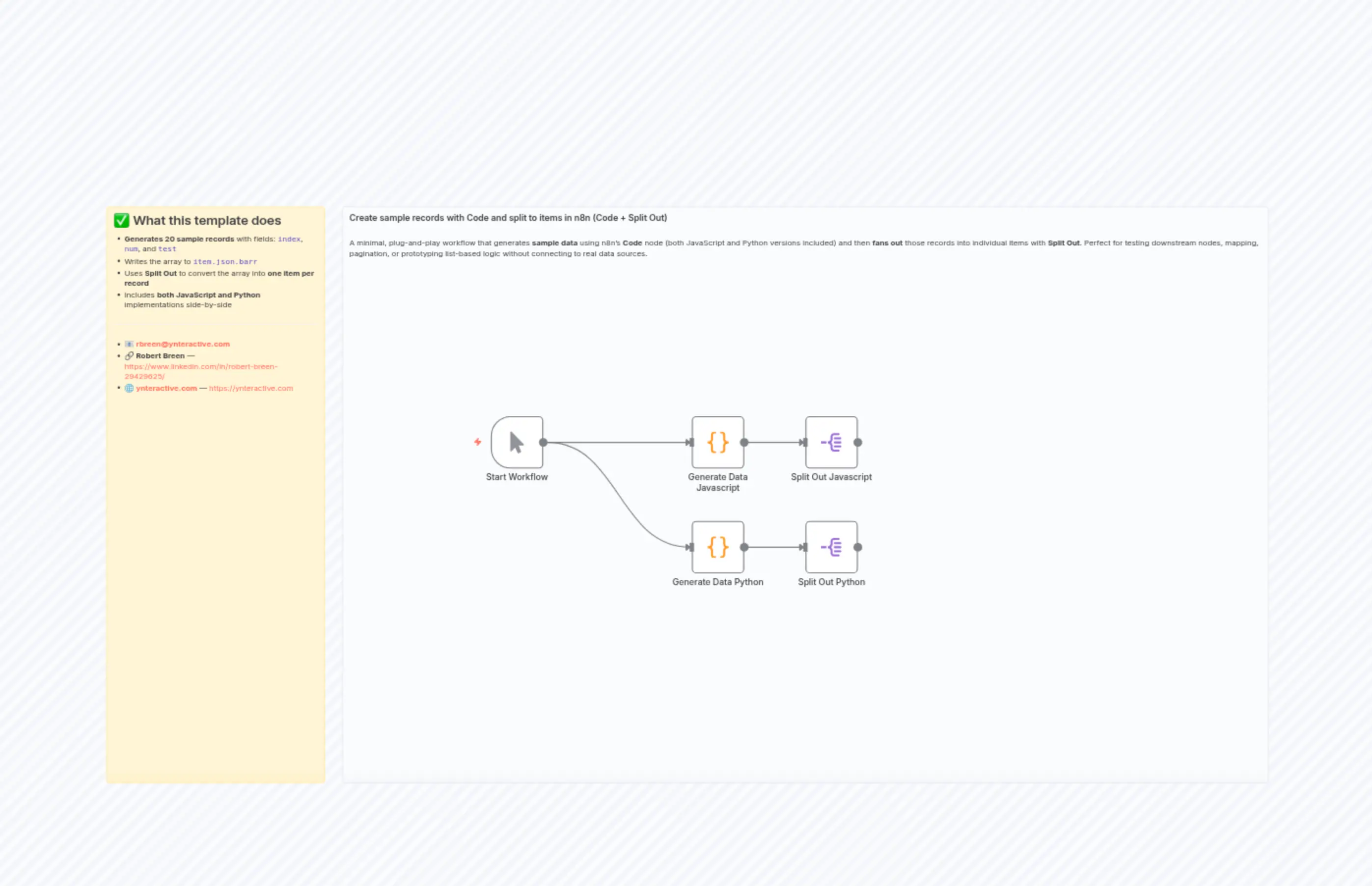Open the Split Out Python node

pos(831,547)
